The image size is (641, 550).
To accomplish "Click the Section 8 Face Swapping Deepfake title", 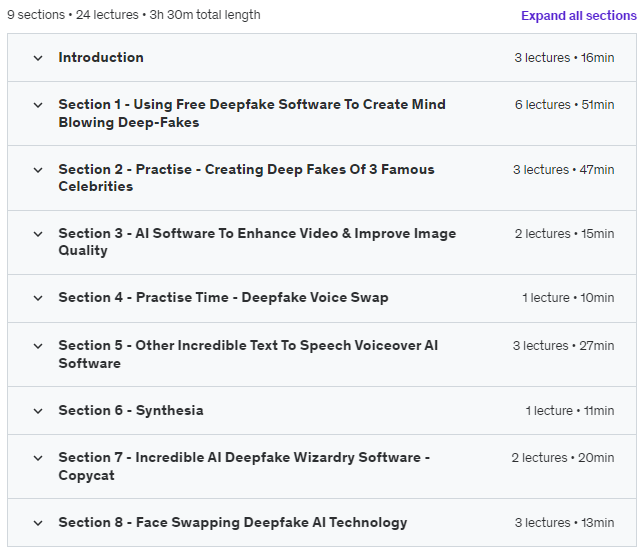I will [x=233, y=522].
